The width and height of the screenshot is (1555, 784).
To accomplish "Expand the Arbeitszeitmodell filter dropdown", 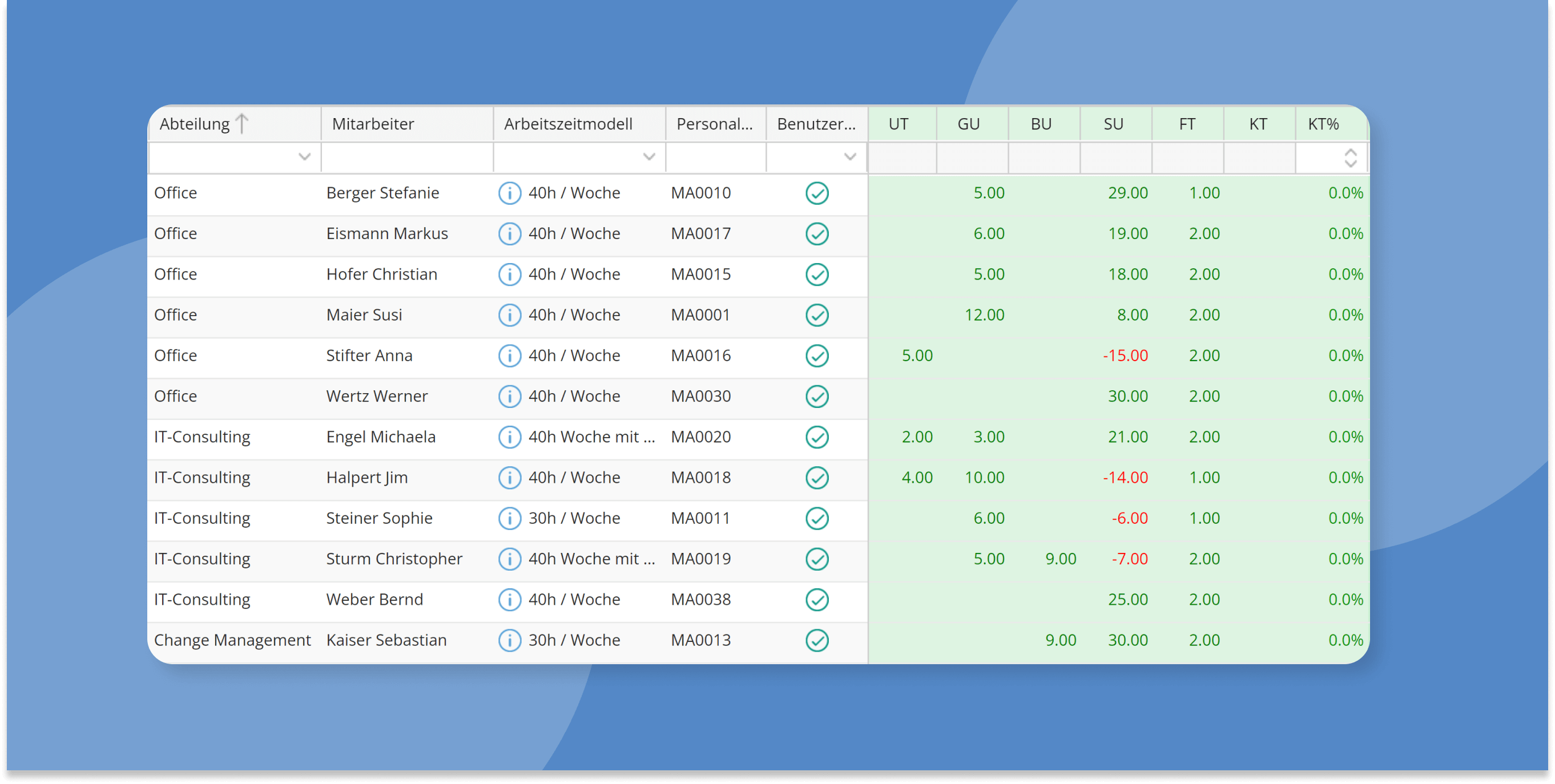I will coord(649,157).
